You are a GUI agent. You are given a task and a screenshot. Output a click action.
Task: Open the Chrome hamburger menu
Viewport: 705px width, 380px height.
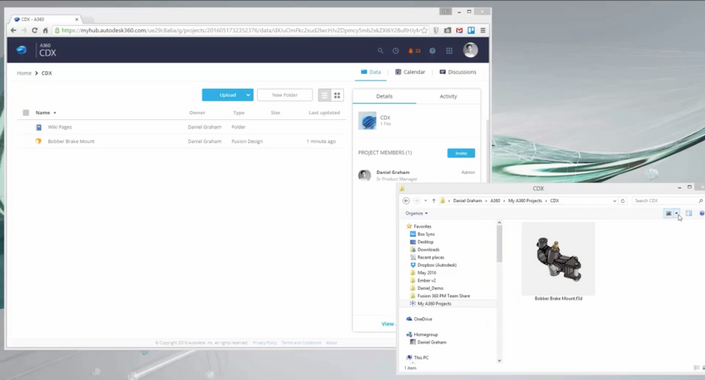coord(483,30)
